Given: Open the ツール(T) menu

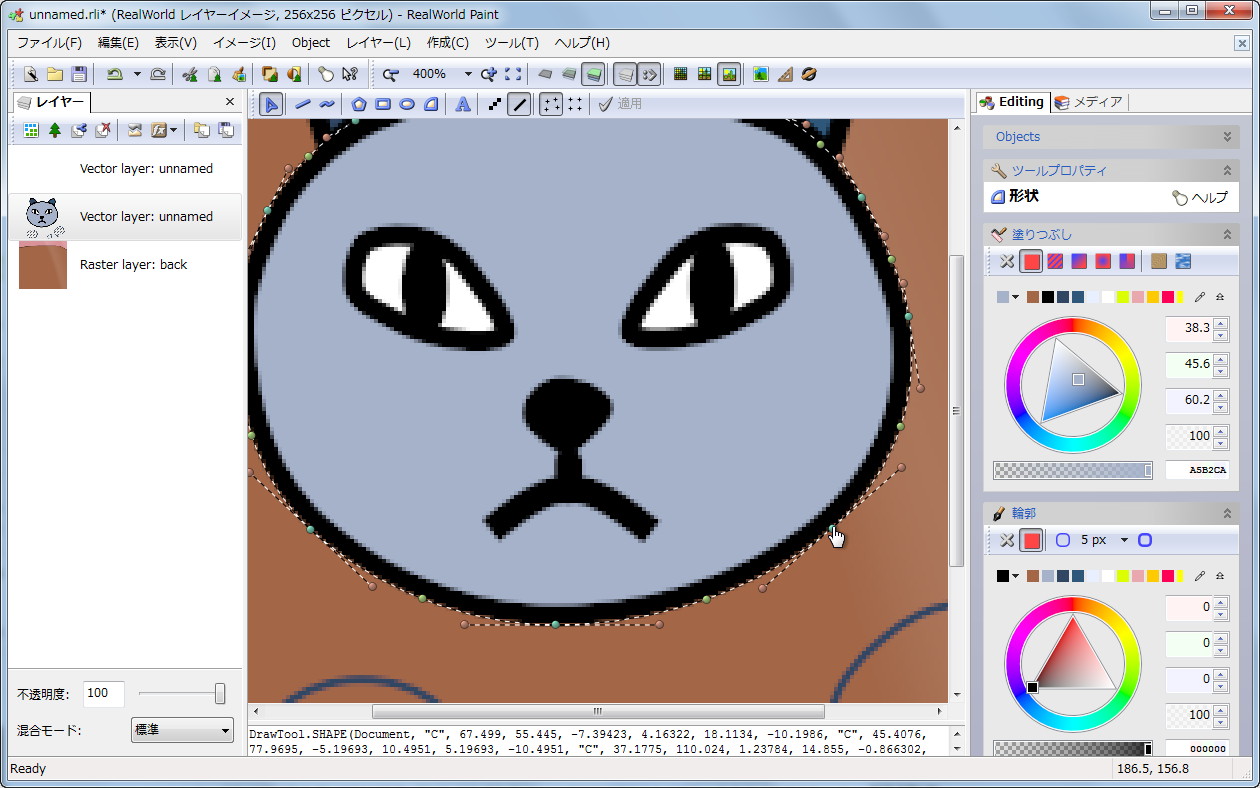Looking at the screenshot, I should [x=511, y=43].
